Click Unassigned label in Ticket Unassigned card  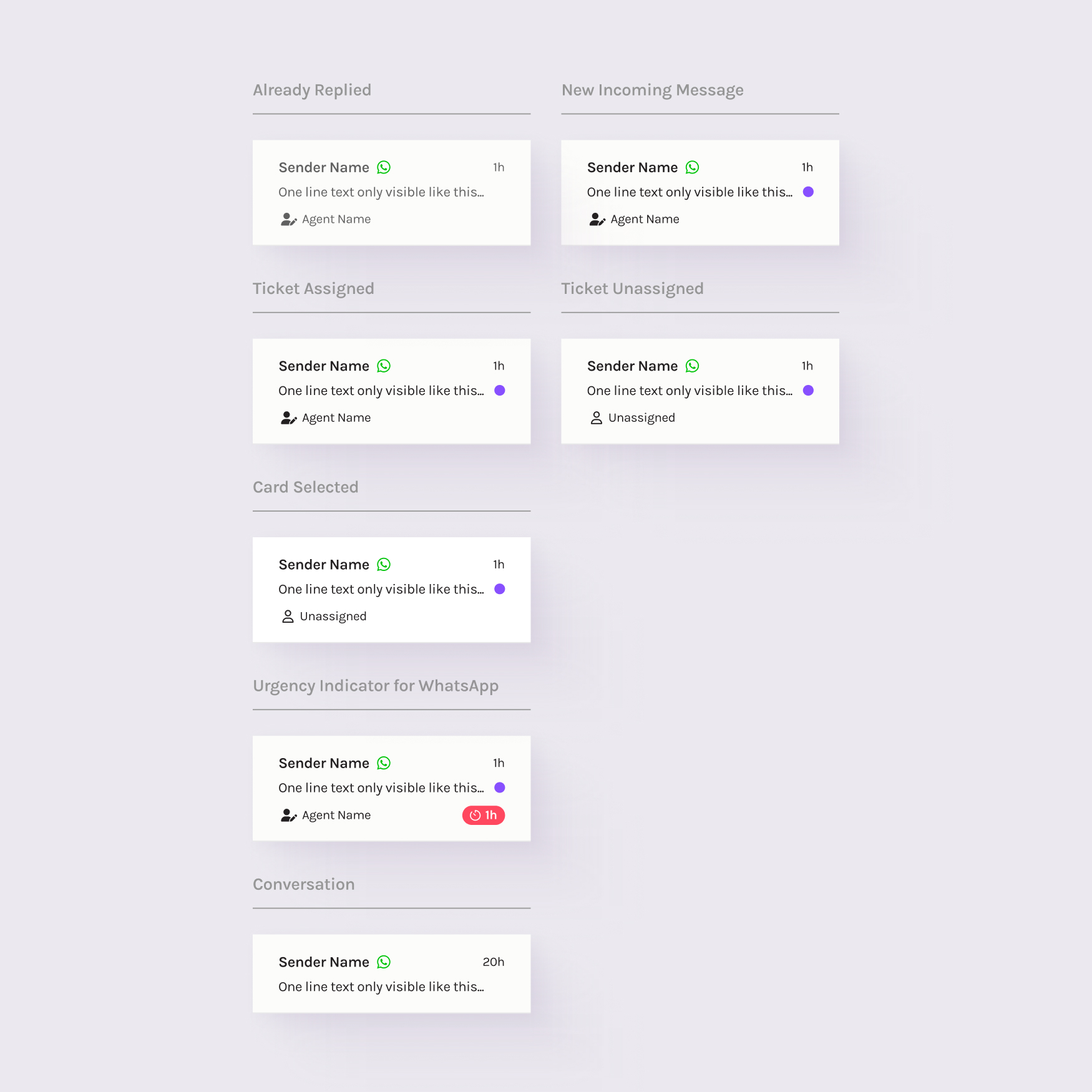pyautogui.click(x=641, y=417)
